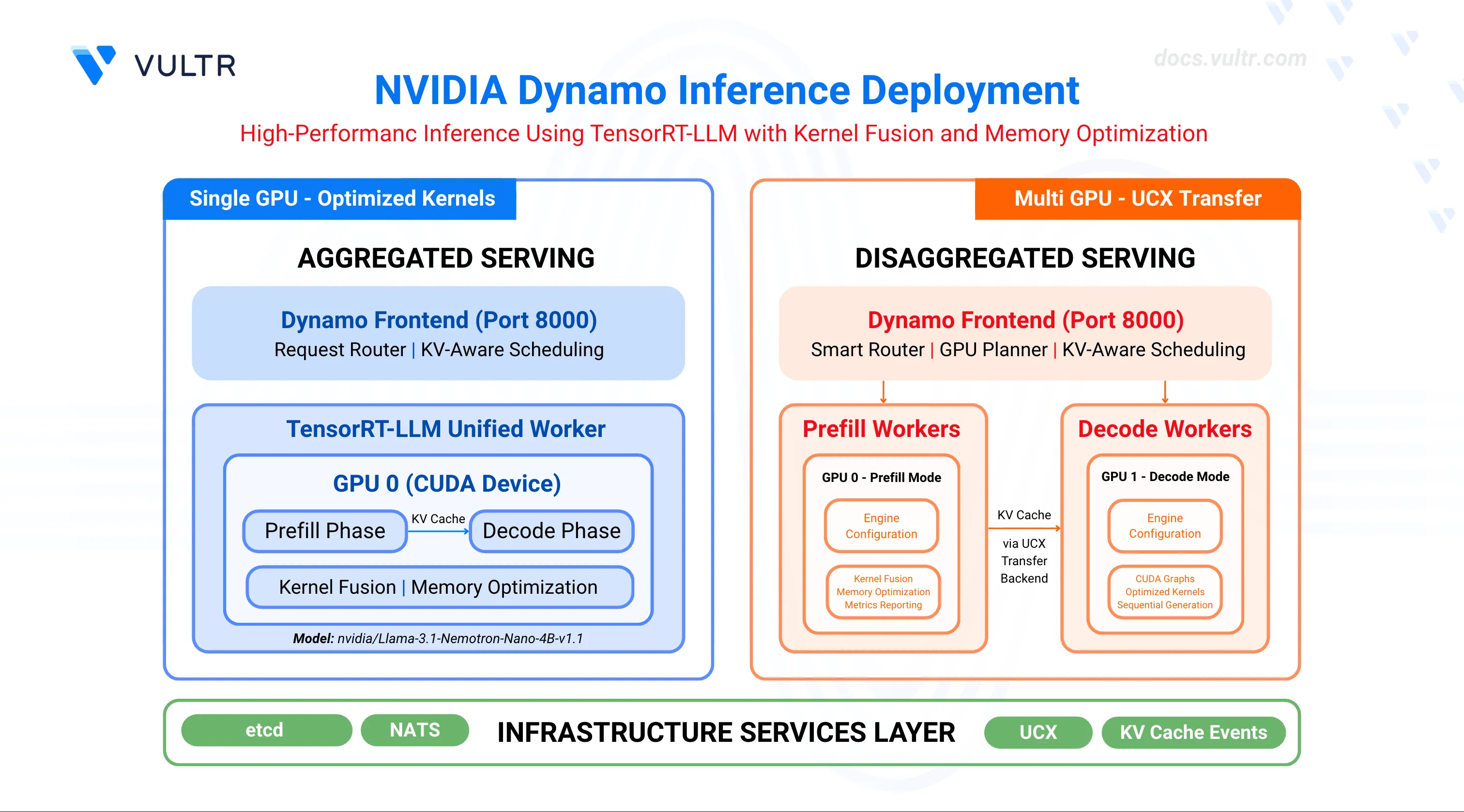The image size is (1464, 812).
Task: Click the arrow above Prefill Workers
Action: 883,392
